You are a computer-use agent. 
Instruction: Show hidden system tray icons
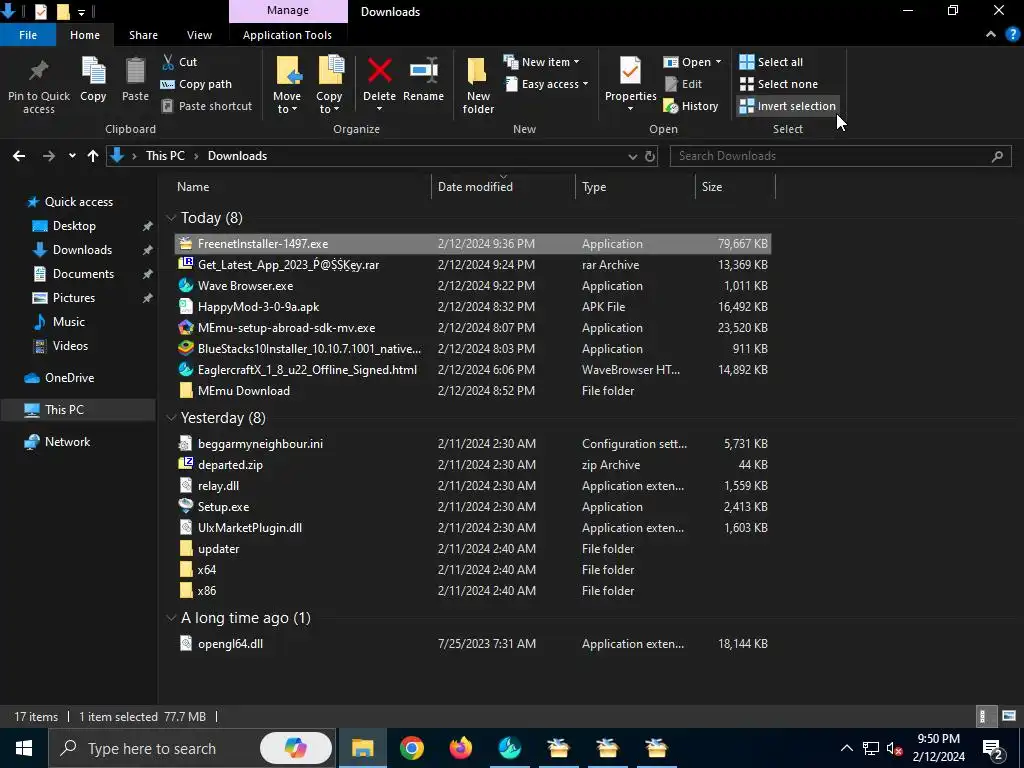(x=846, y=748)
